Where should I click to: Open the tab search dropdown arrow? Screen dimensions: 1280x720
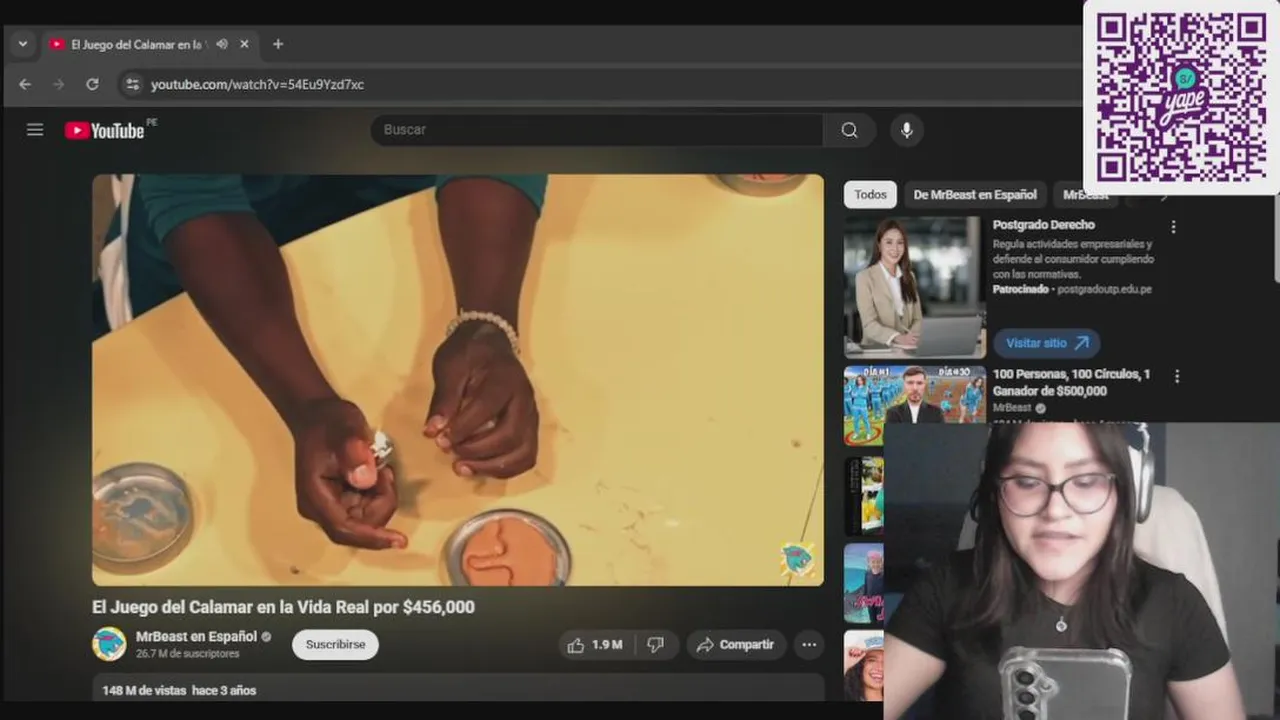(x=22, y=44)
